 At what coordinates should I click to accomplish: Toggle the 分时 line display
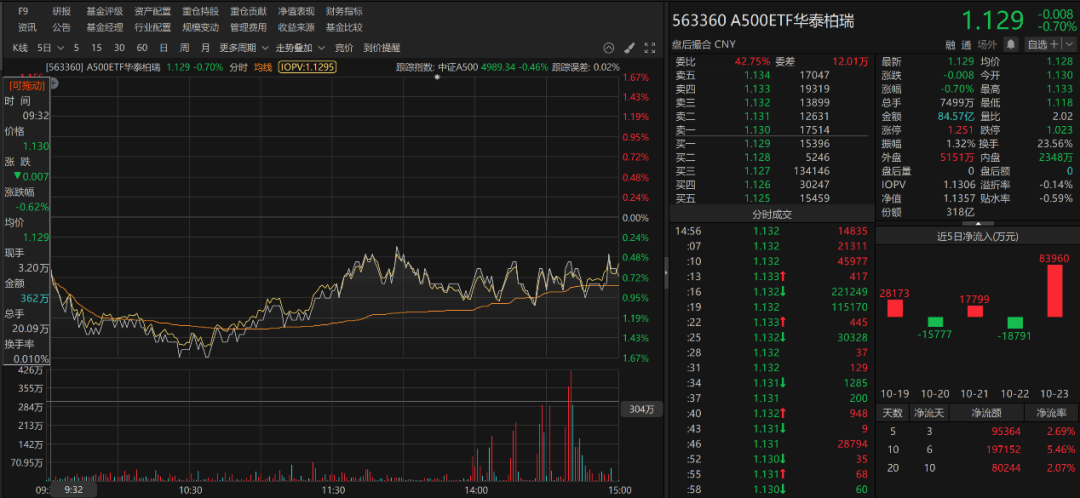point(238,68)
